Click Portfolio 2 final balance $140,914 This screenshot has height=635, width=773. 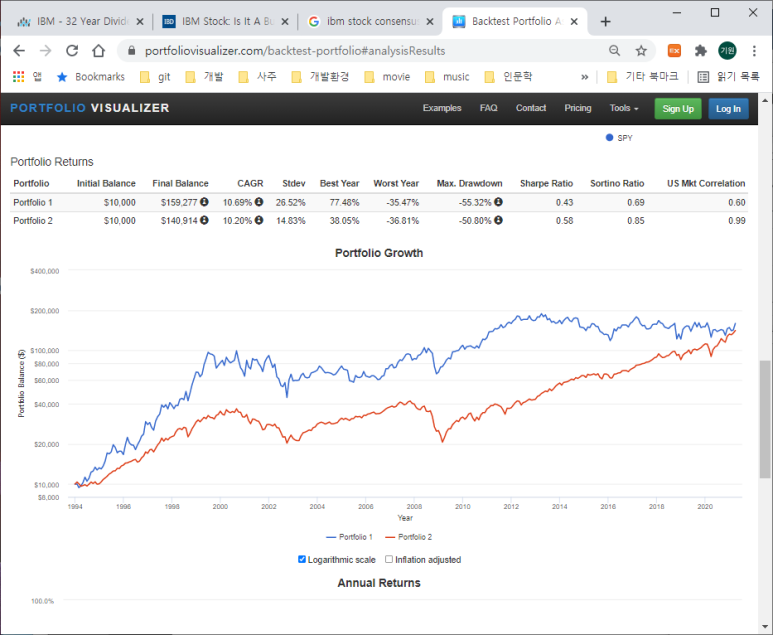(x=179, y=221)
